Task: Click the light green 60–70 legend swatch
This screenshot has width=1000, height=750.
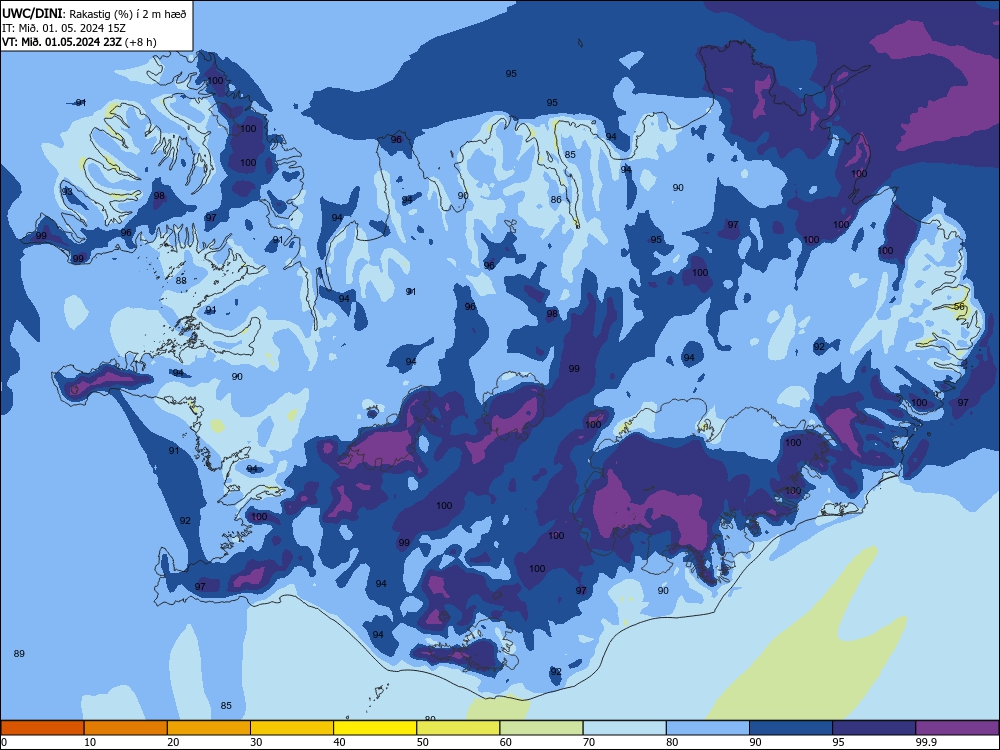Action: click(541, 728)
